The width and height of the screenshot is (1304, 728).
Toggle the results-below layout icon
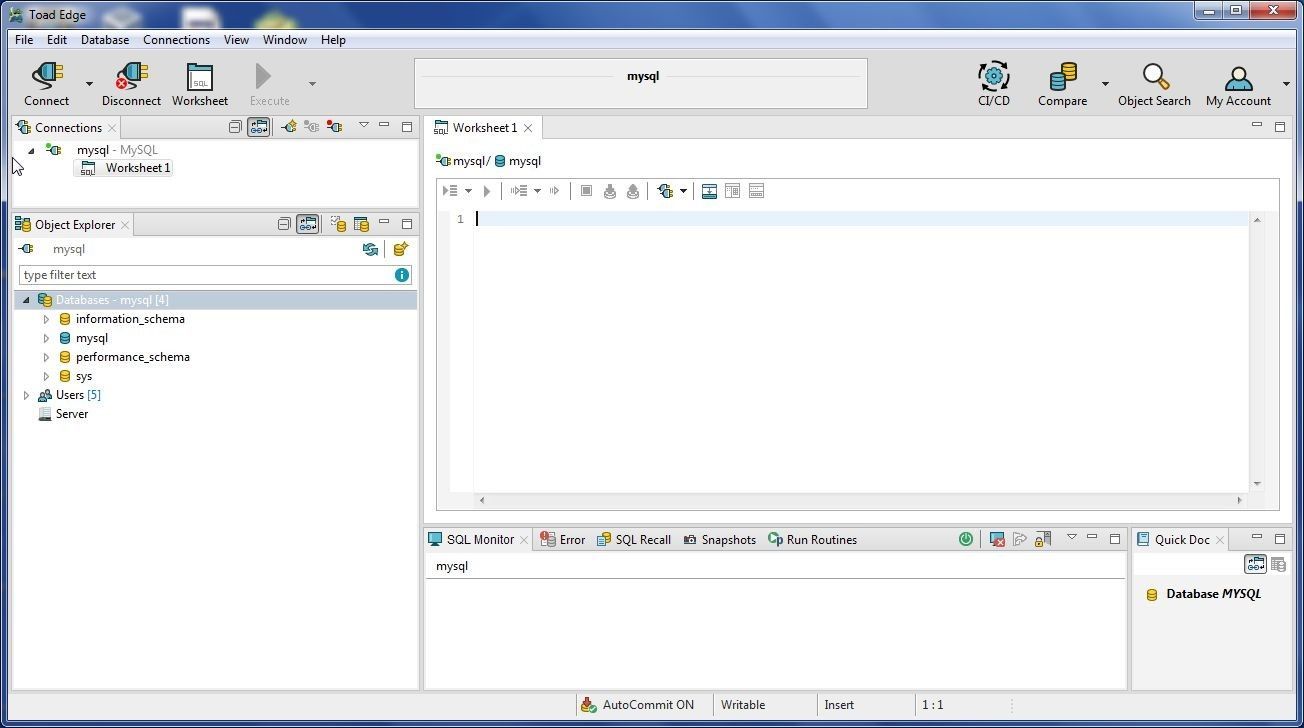[709, 191]
